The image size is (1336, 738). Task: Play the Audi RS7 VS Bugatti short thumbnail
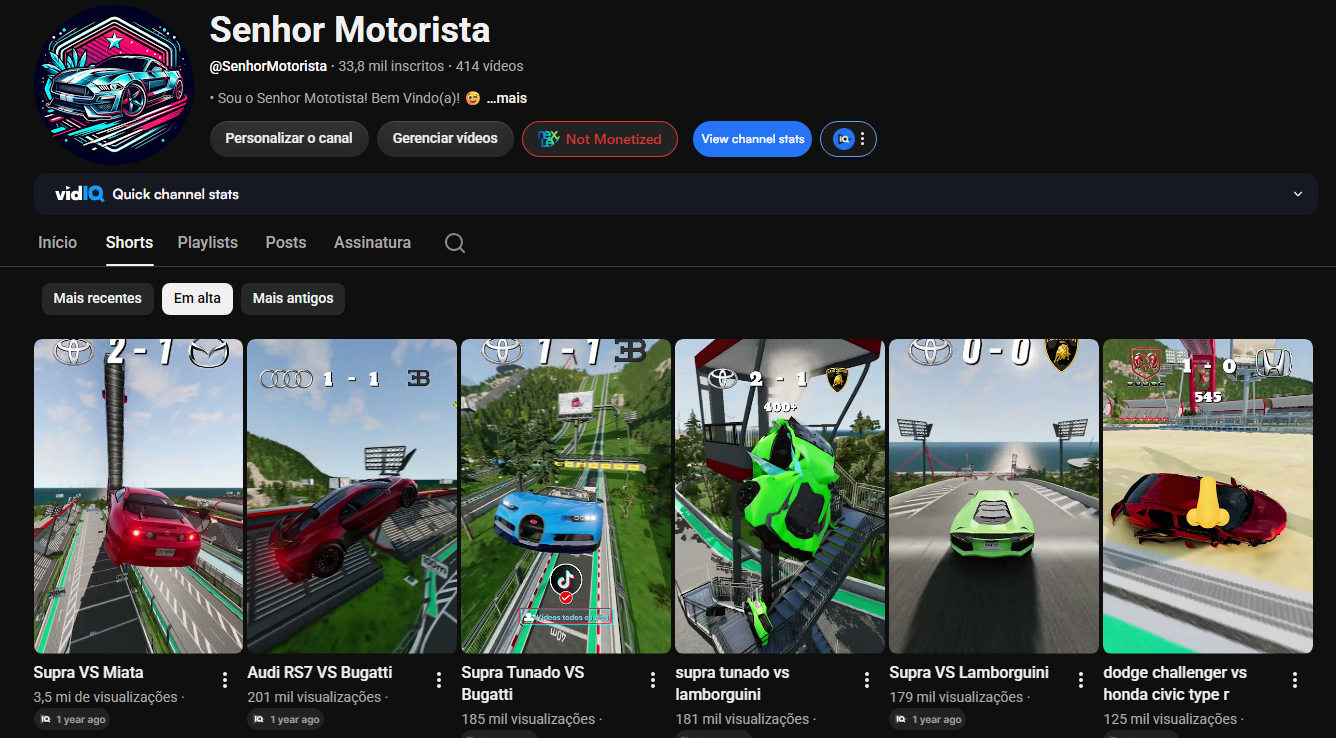pyautogui.click(x=352, y=496)
